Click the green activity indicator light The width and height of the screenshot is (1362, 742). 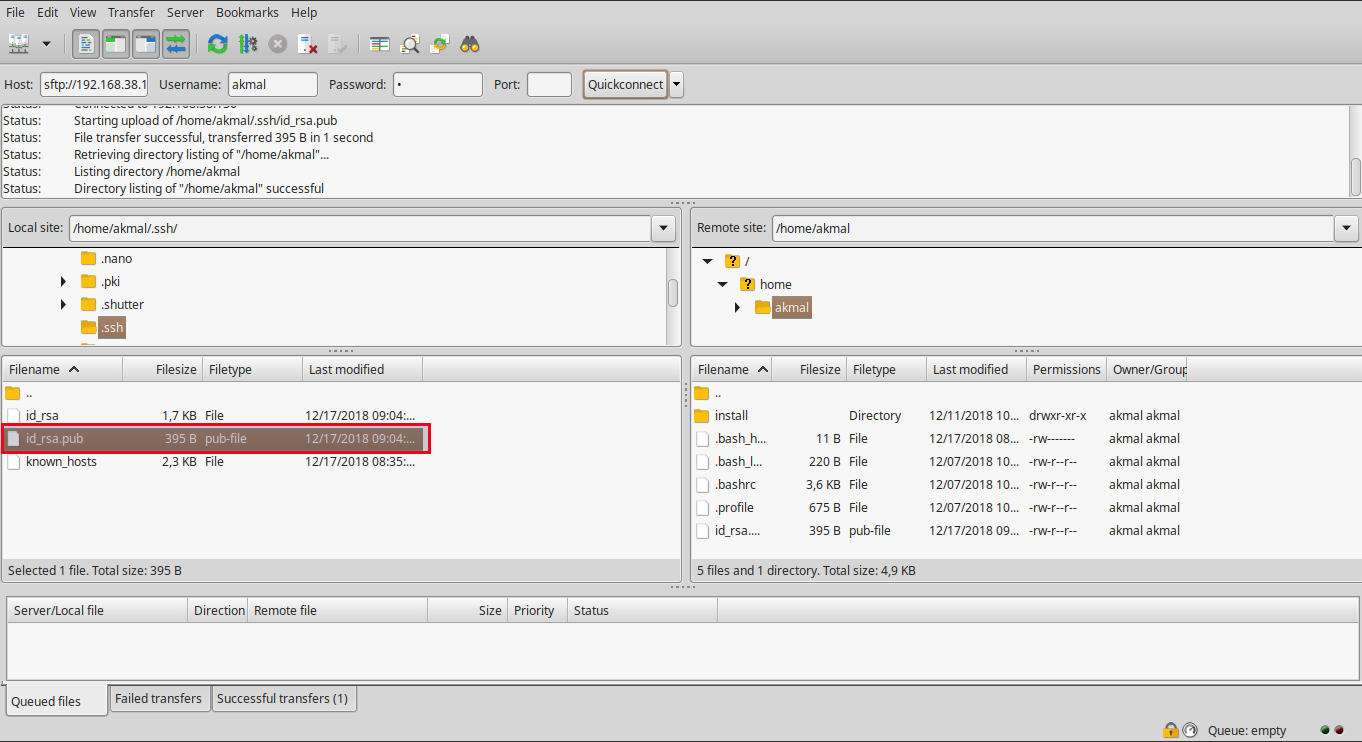pyautogui.click(x=1325, y=730)
